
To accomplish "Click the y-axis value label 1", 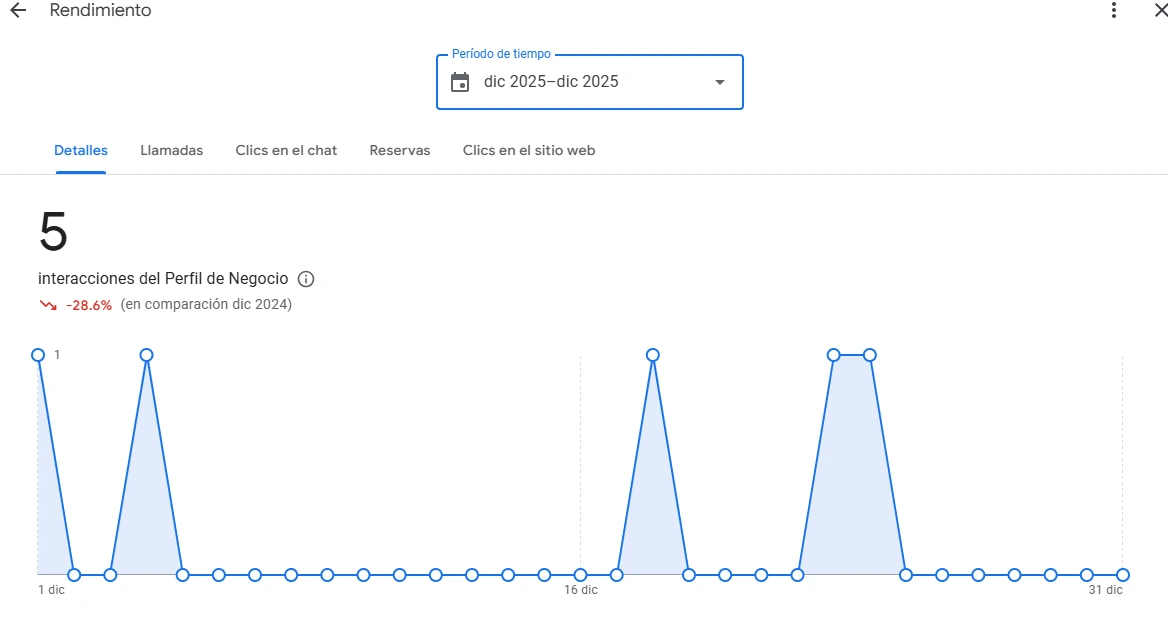I will (57, 355).
